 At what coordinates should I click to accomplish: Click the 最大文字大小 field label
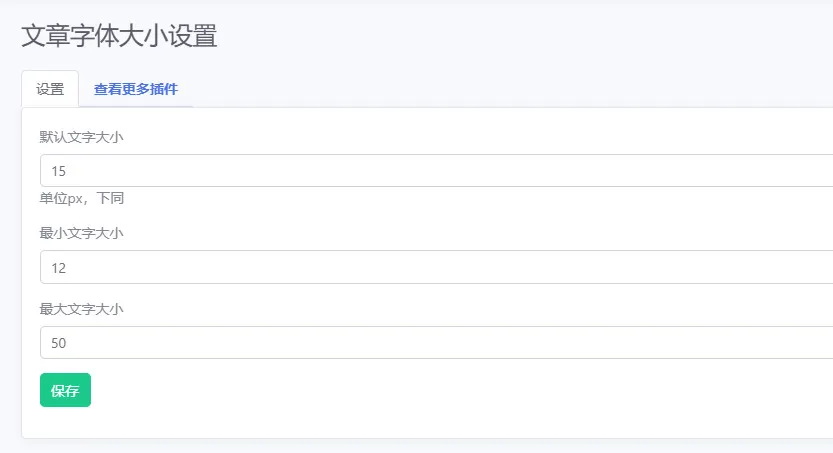click(81, 309)
